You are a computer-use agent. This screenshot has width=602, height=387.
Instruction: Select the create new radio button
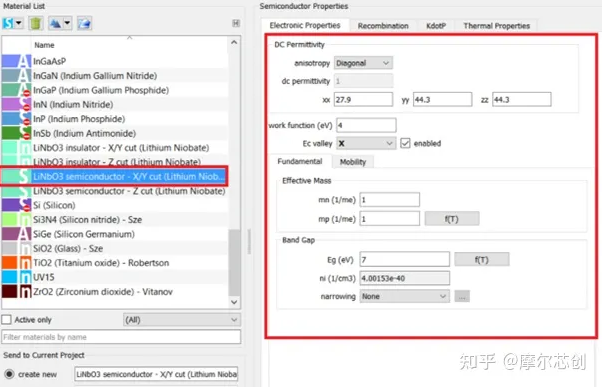(9, 374)
